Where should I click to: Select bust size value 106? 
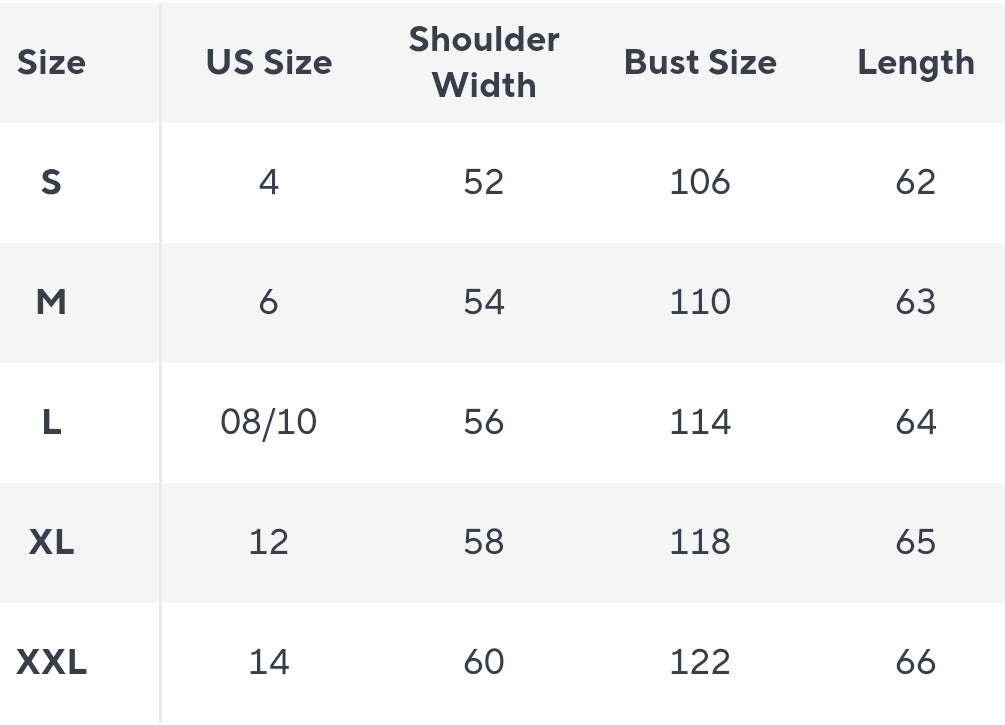(700, 182)
